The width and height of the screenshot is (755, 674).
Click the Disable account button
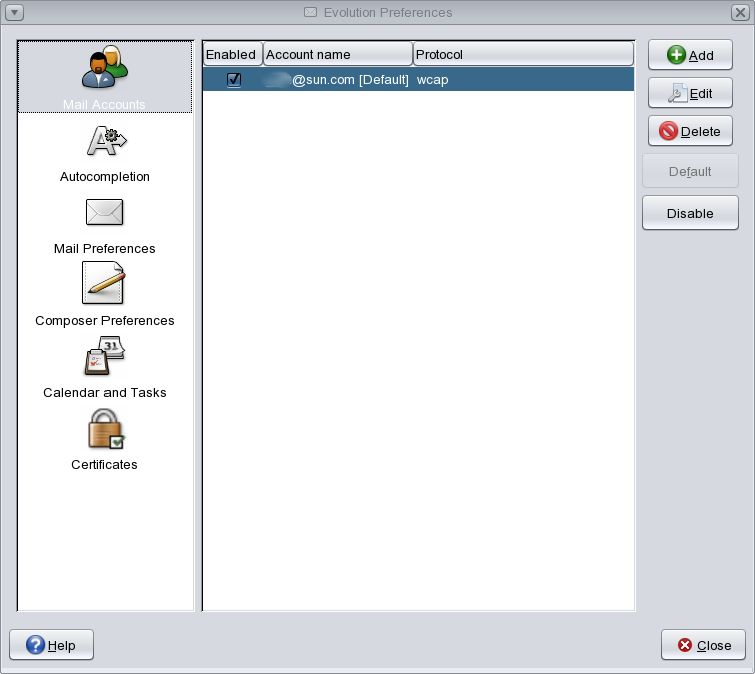pos(690,213)
